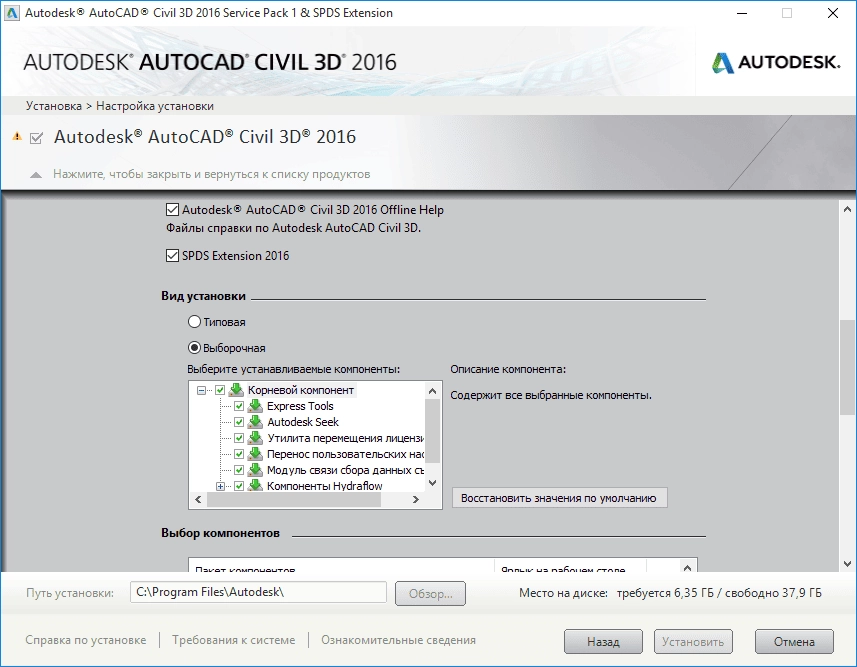
Task: Select Утилита перемещения лицензий tree row
Action: 345,438
